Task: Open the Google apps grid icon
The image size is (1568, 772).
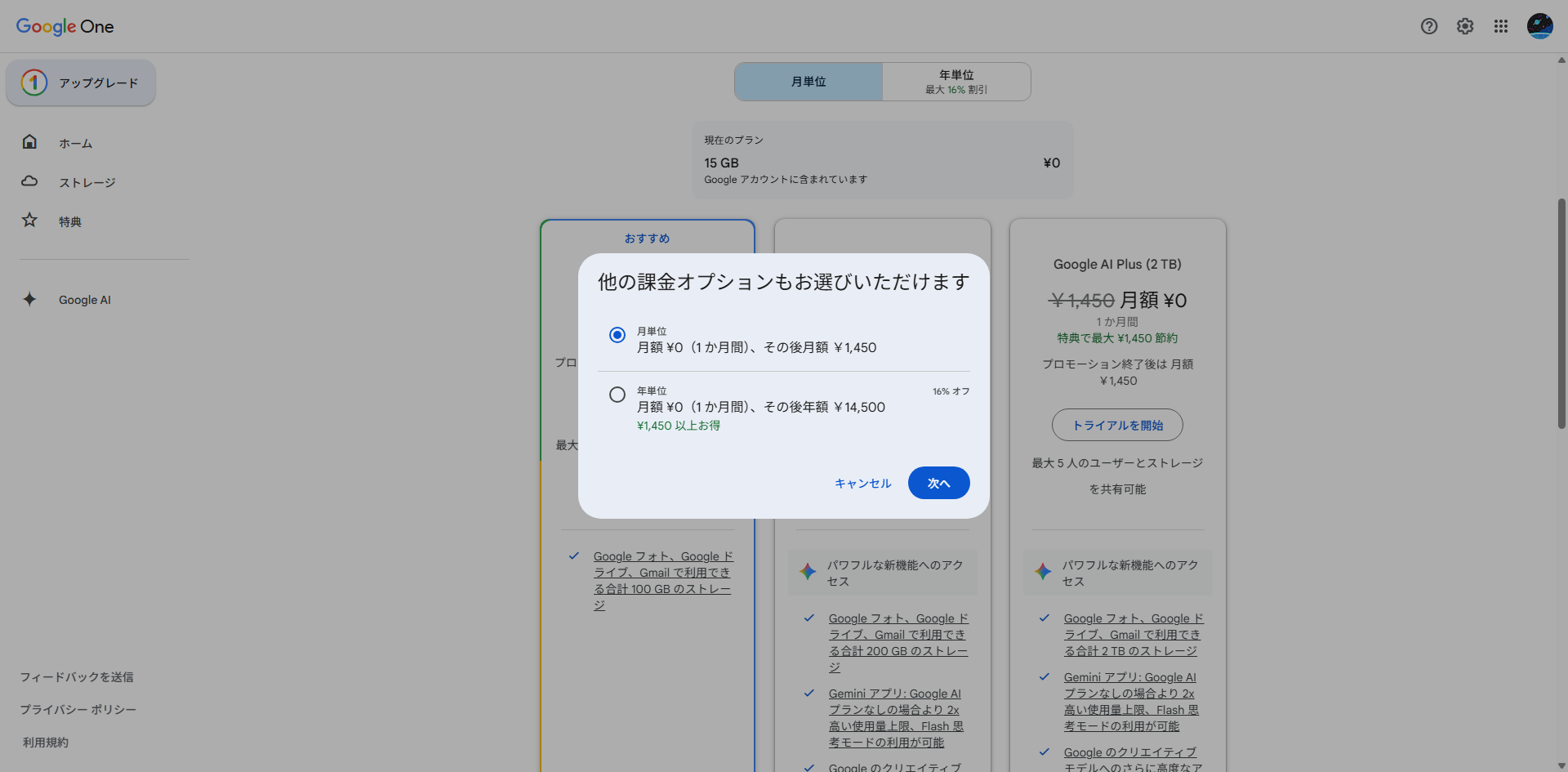Action: click(x=1501, y=26)
